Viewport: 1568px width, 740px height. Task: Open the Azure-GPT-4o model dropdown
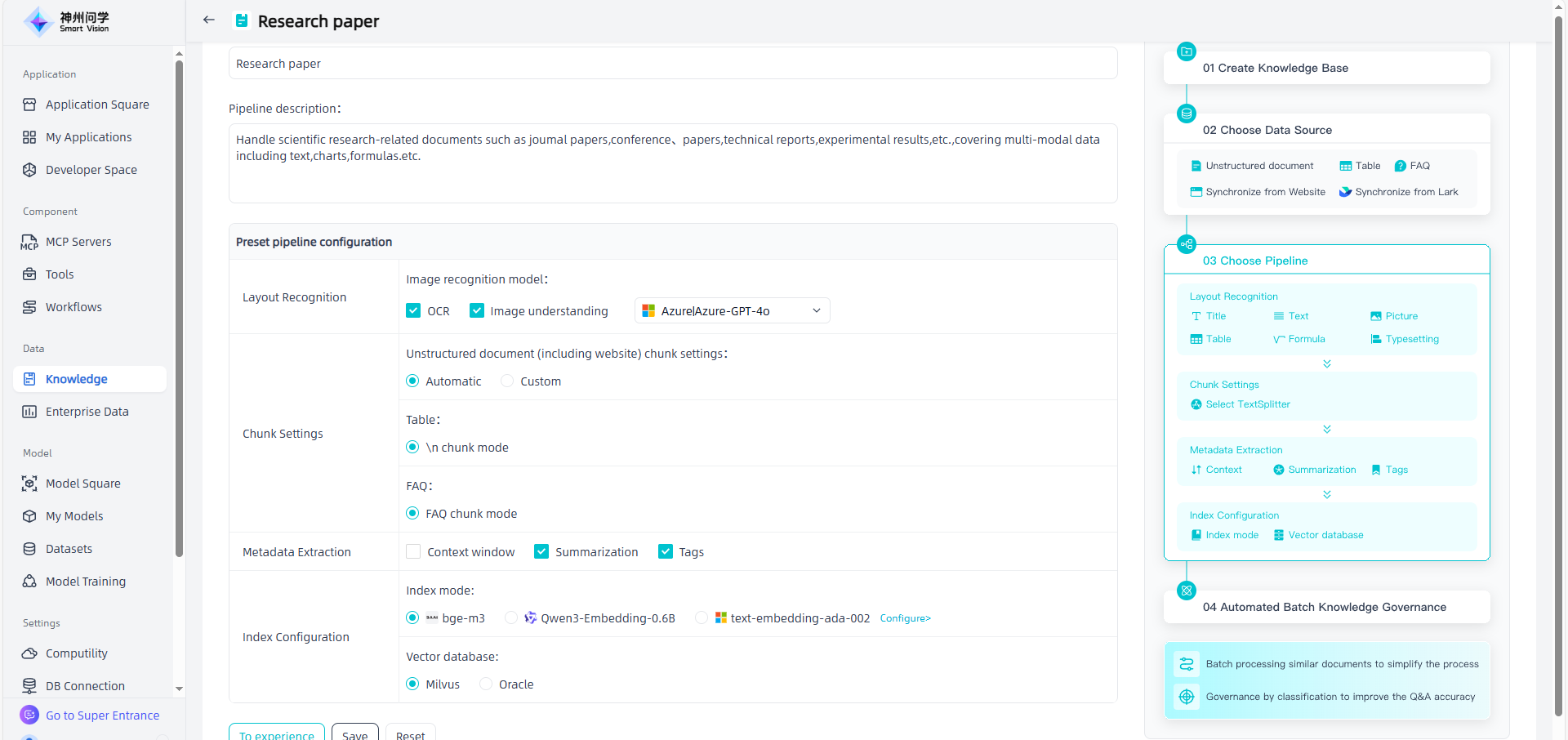click(732, 311)
